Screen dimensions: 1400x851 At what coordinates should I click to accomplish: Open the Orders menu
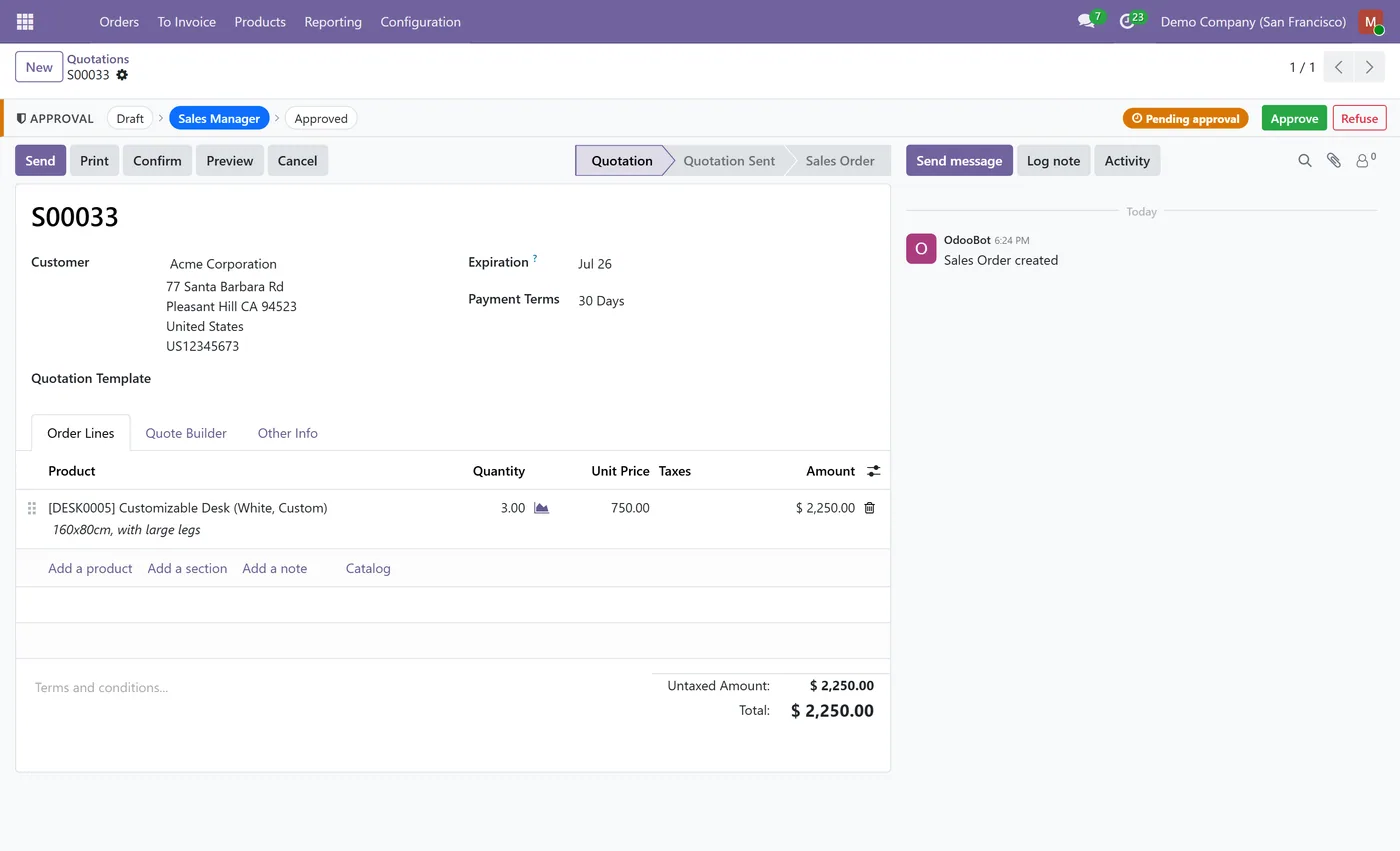pyautogui.click(x=119, y=21)
